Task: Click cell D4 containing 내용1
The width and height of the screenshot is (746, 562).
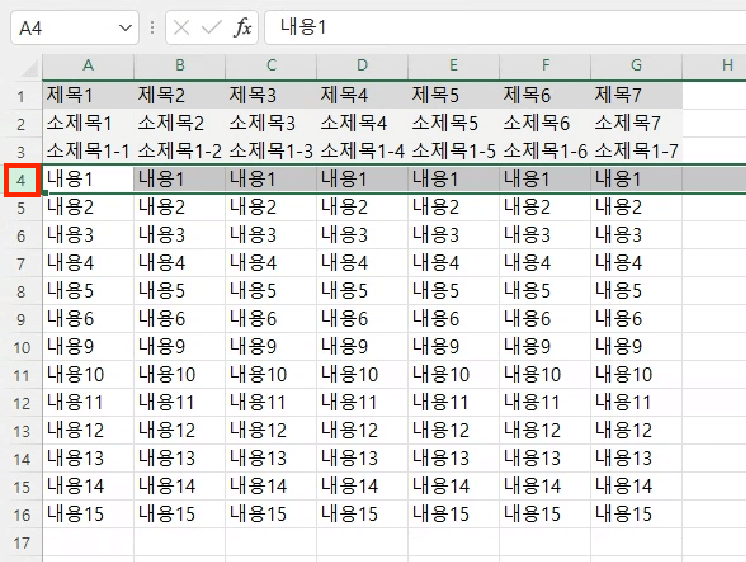Action: (x=362, y=179)
